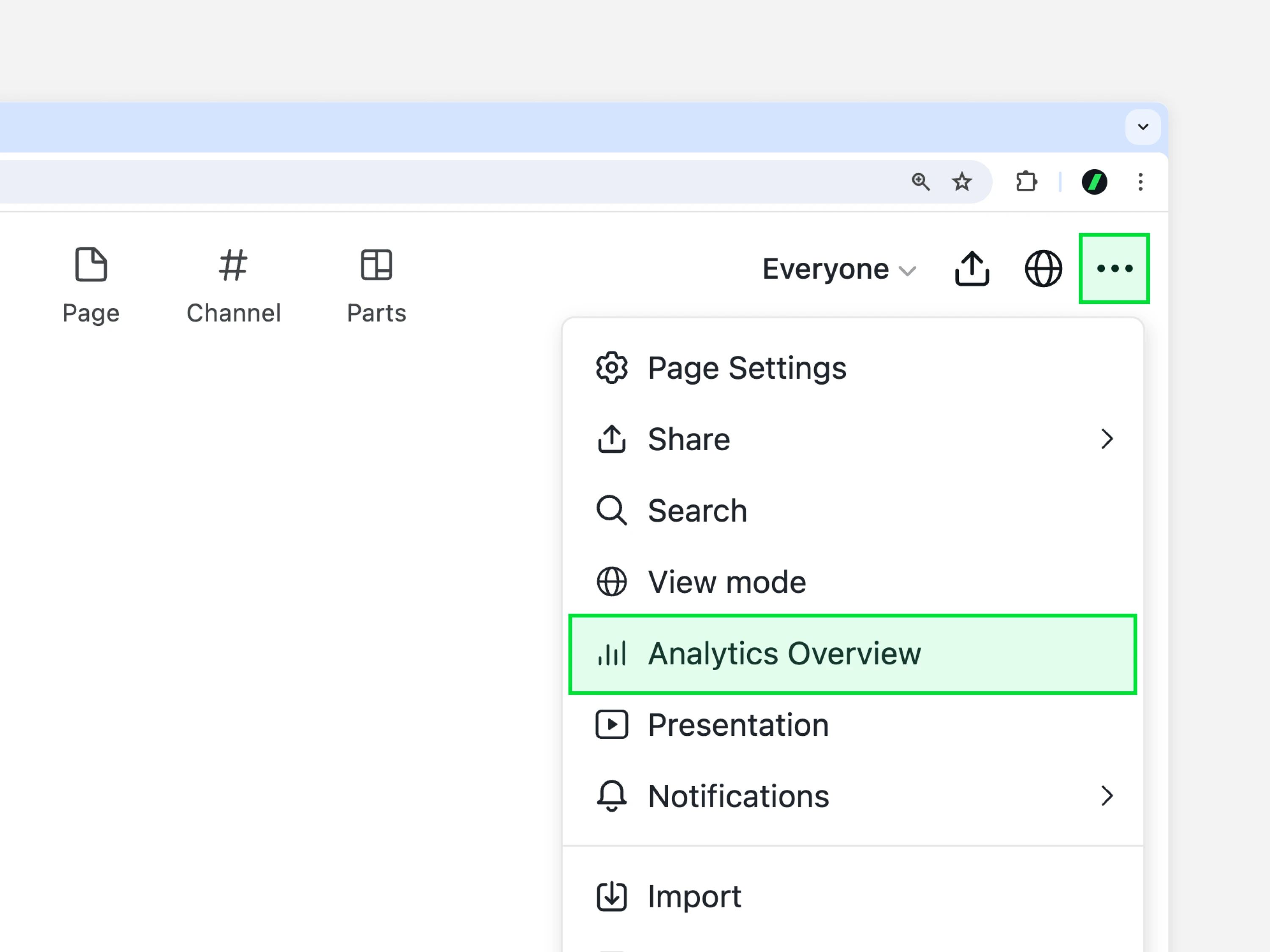Click the download icon beside Import
Screen dimensions: 1270x952
611,896
